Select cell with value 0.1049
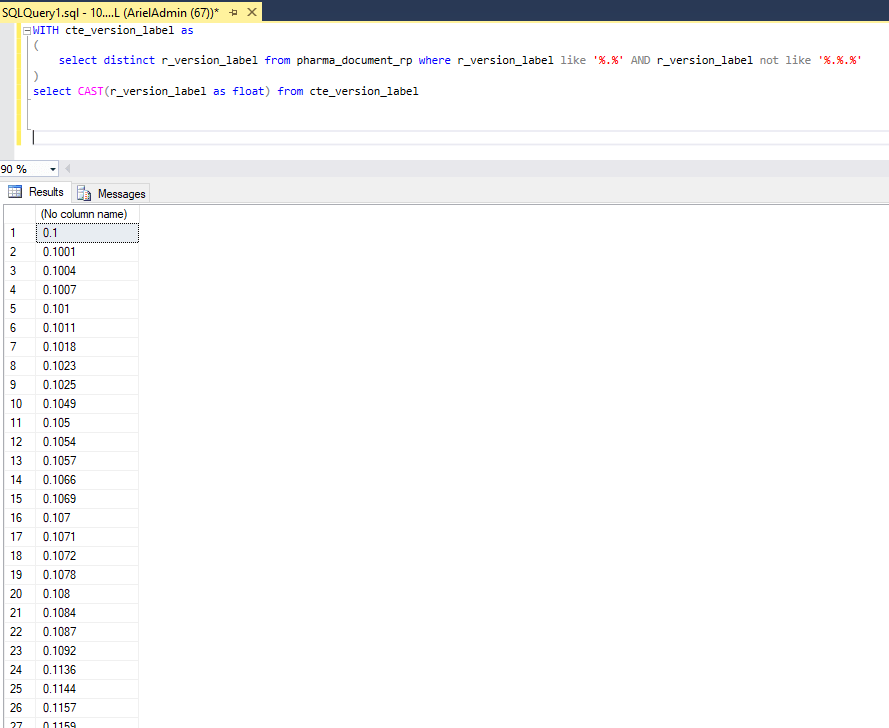The image size is (889, 728). pos(87,404)
